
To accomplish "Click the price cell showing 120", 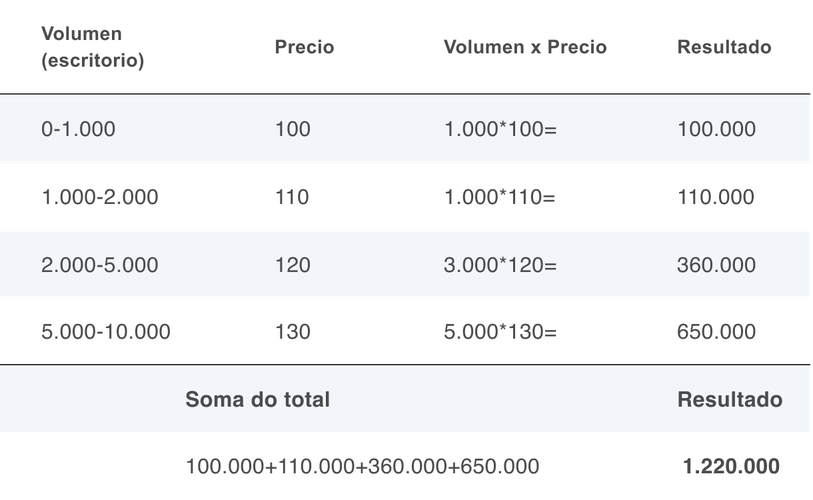I will pyautogui.click(x=292, y=265).
